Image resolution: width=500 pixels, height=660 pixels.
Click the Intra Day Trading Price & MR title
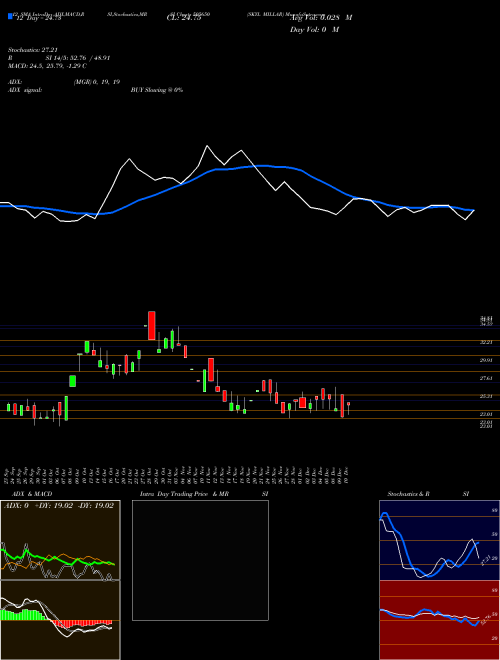click(x=184, y=494)
